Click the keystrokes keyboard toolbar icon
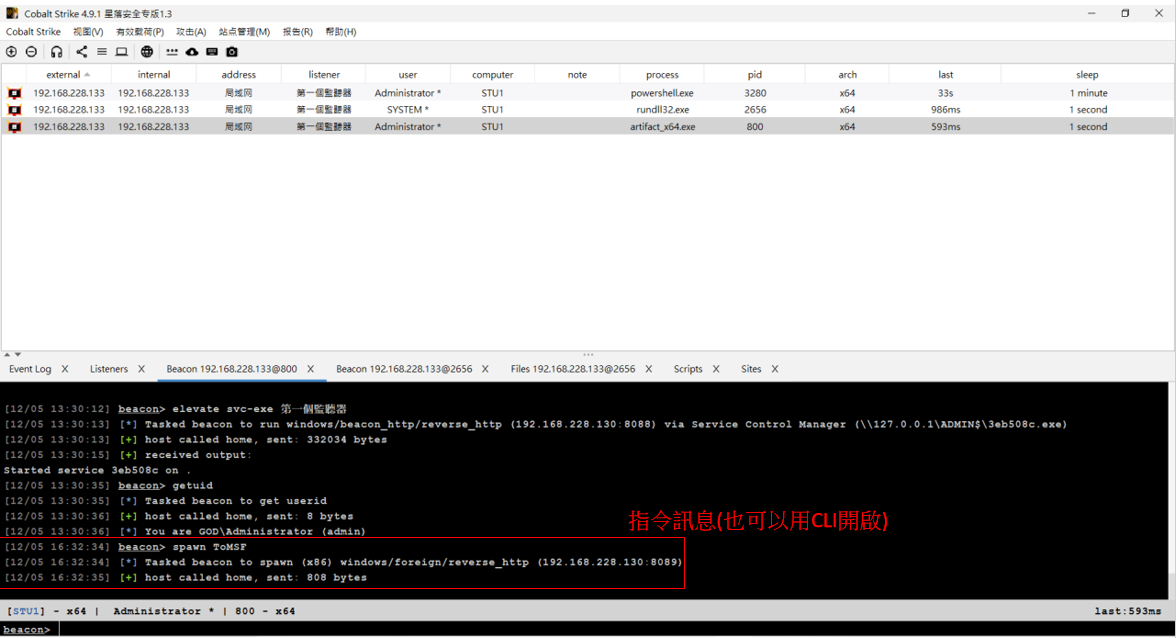 pyautogui.click(x=212, y=52)
